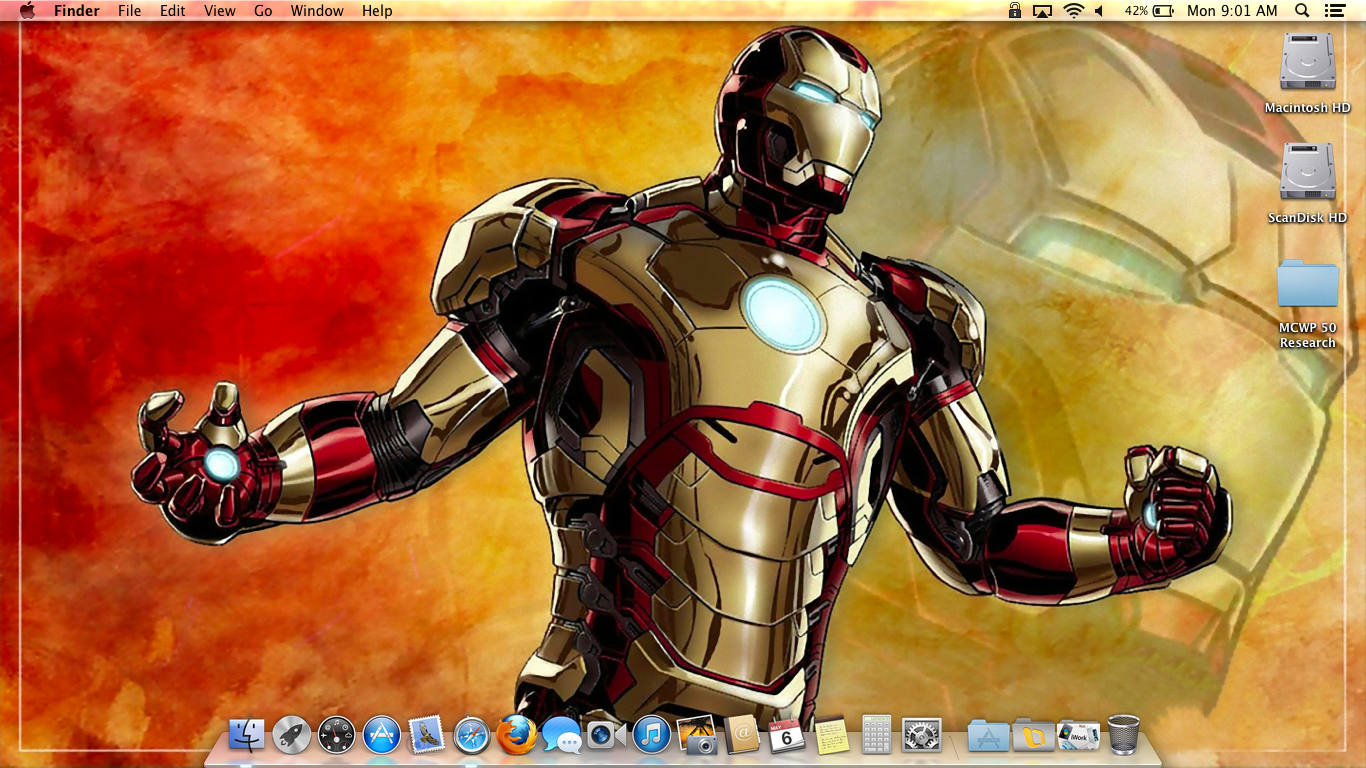The width and height of the screenshot is (1366, 768).
Task: Open Contacts address book icon
Action: [x=742, y=735]
